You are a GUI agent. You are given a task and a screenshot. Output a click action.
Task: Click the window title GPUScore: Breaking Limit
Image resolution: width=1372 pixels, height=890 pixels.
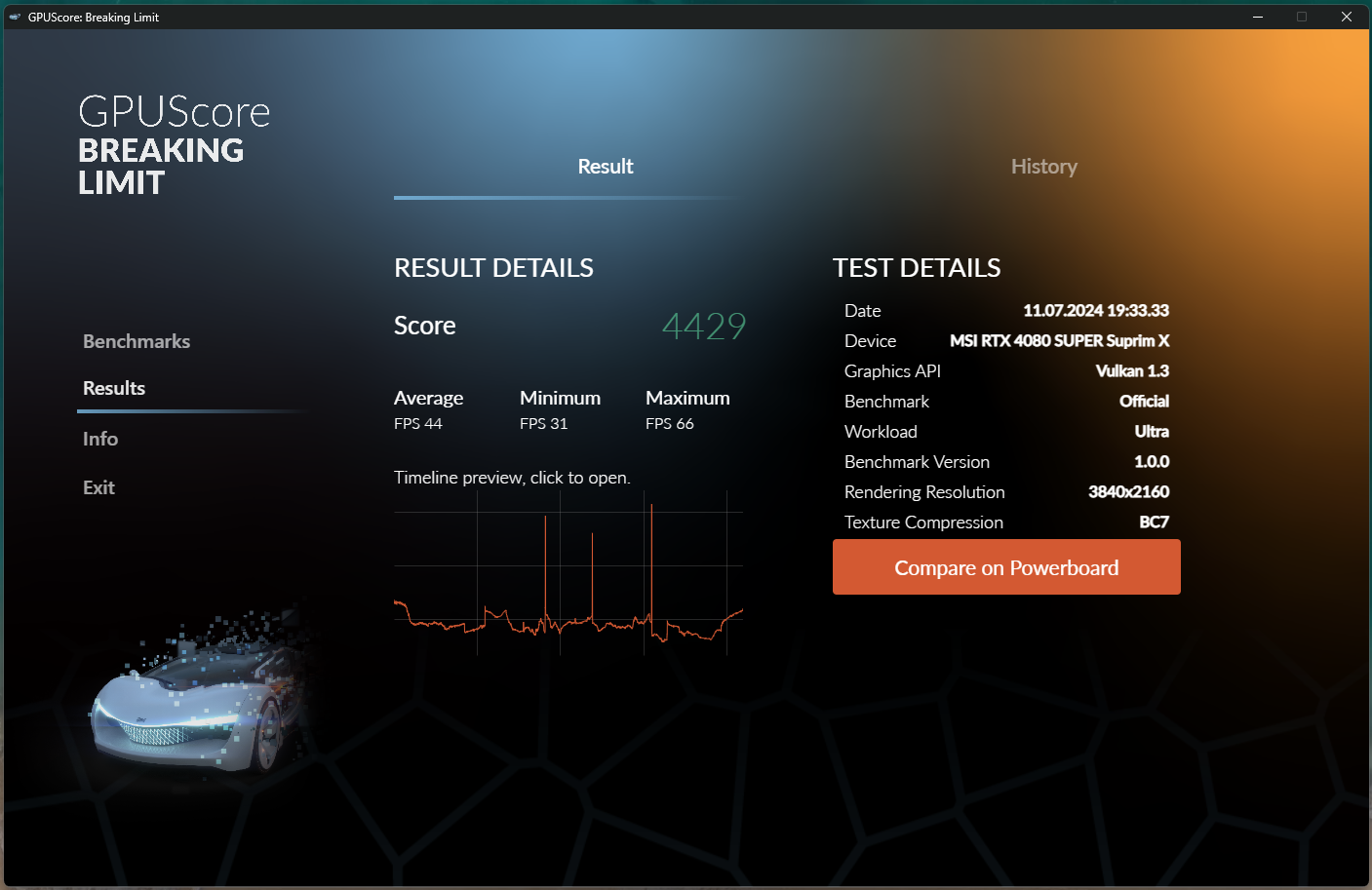click(94, 18)
